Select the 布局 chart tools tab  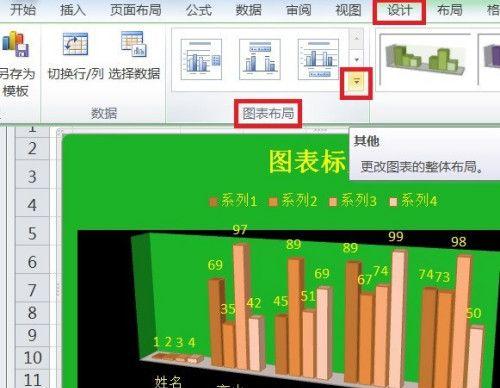pos(449,10)
